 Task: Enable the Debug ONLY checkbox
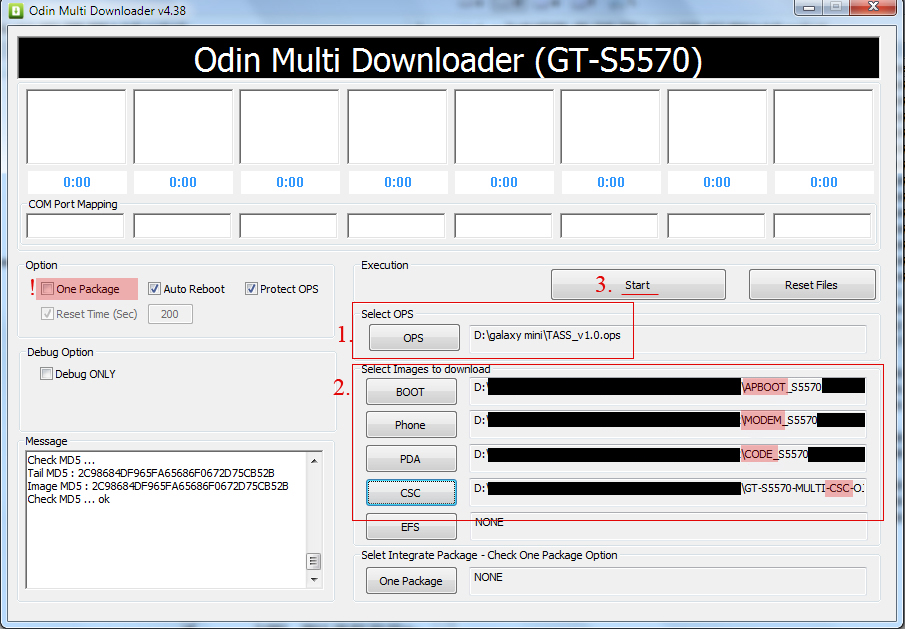pos(47,374)
